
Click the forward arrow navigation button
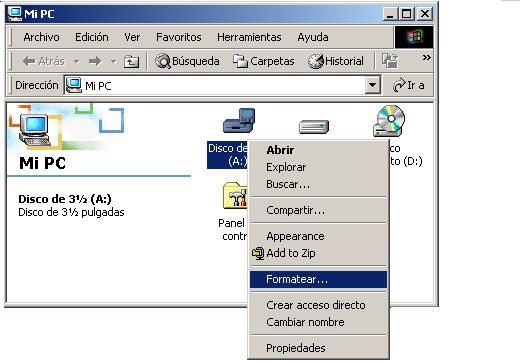[x=95, y=61]
